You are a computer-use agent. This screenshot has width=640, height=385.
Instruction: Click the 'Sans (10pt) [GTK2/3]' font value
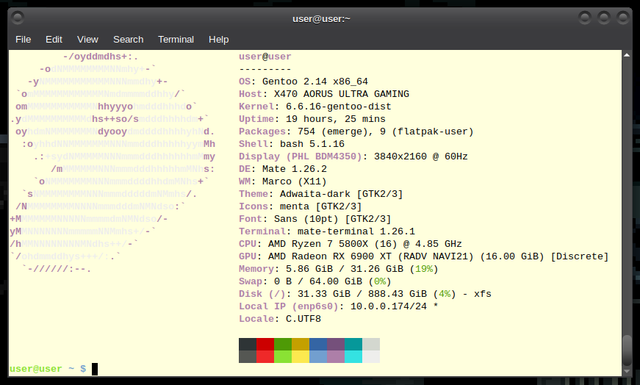point(332,219)
